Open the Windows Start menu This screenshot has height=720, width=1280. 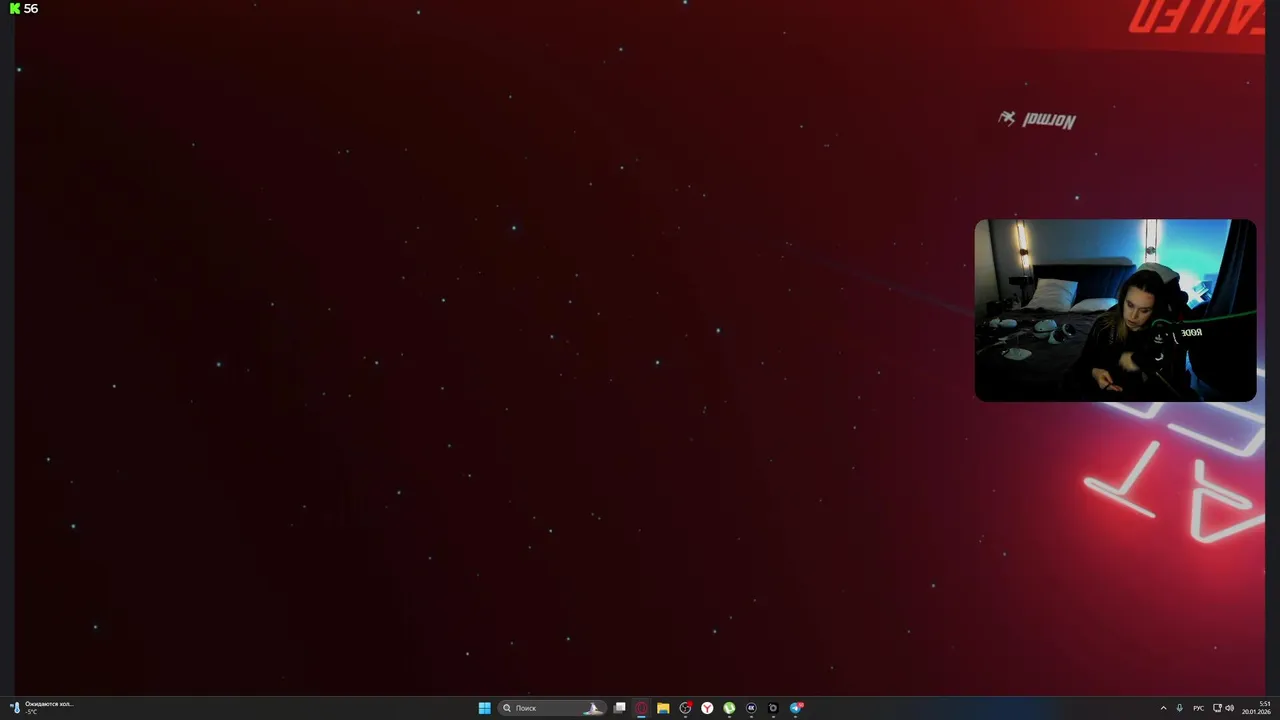coord(484,708)
